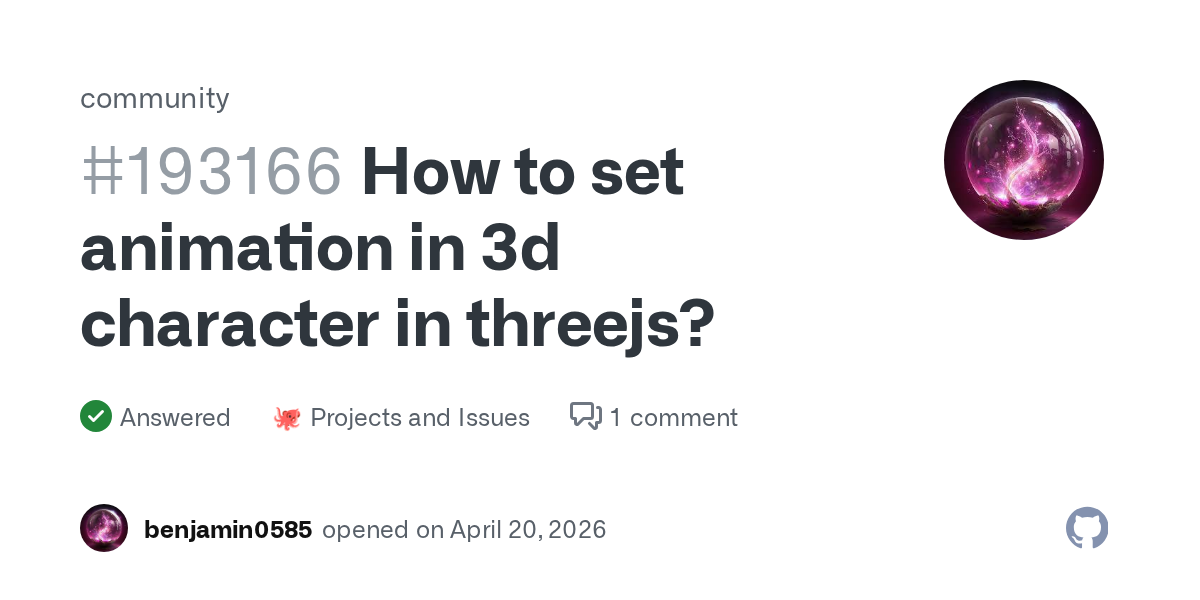View the 1 comment link
1200x600 pixels.
point(673,417)
